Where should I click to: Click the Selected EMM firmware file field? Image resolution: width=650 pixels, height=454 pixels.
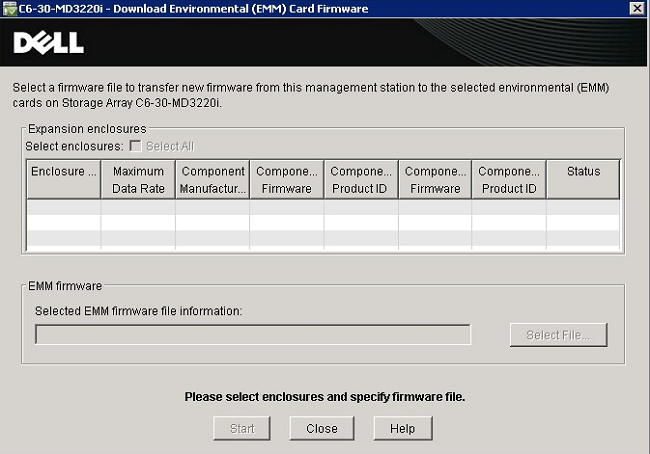point(253,335)
